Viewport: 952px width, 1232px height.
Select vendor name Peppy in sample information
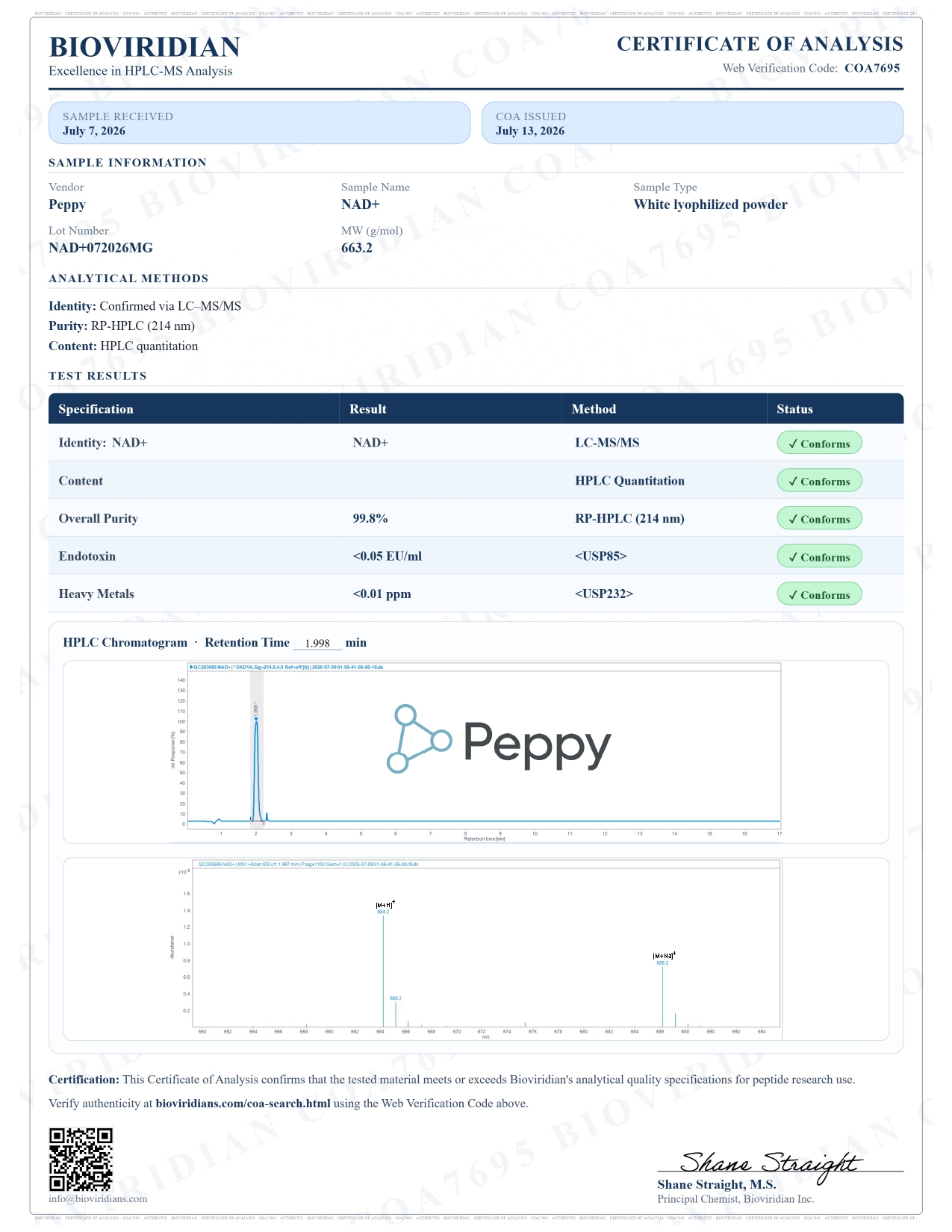(x=67, y=205)
